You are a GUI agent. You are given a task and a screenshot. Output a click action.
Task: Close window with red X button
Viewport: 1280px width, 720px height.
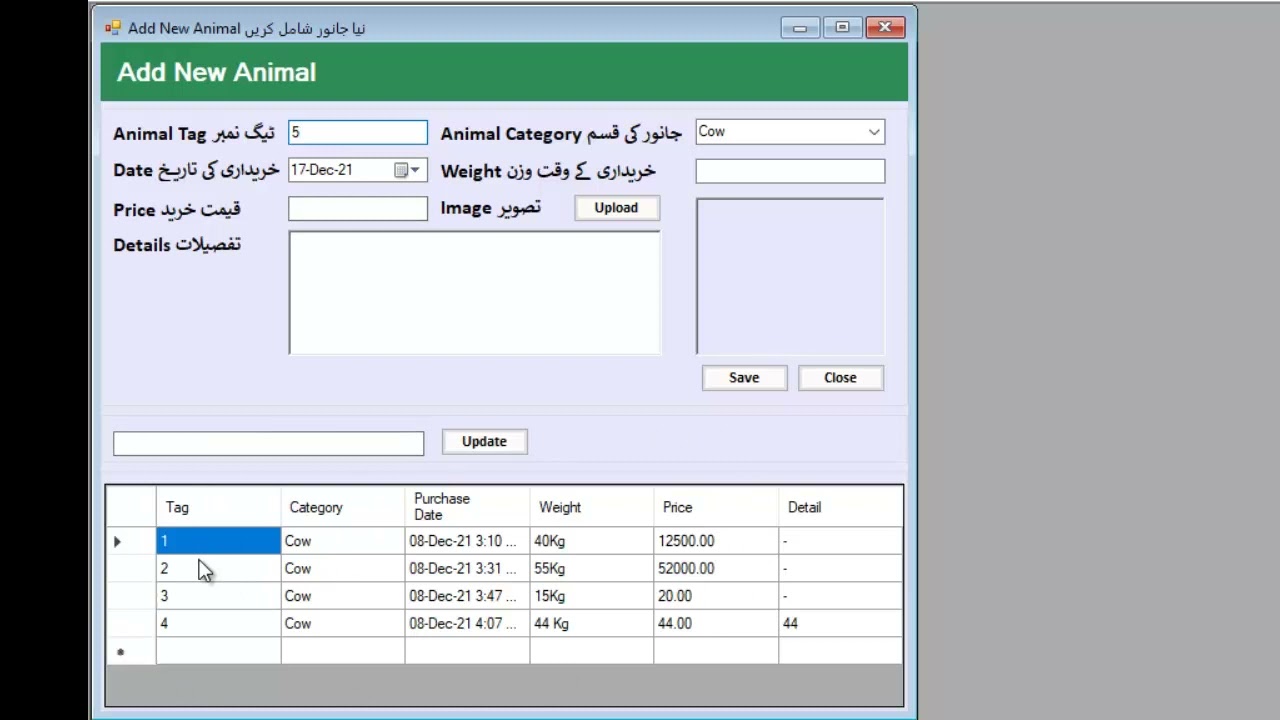click(885, 28)
